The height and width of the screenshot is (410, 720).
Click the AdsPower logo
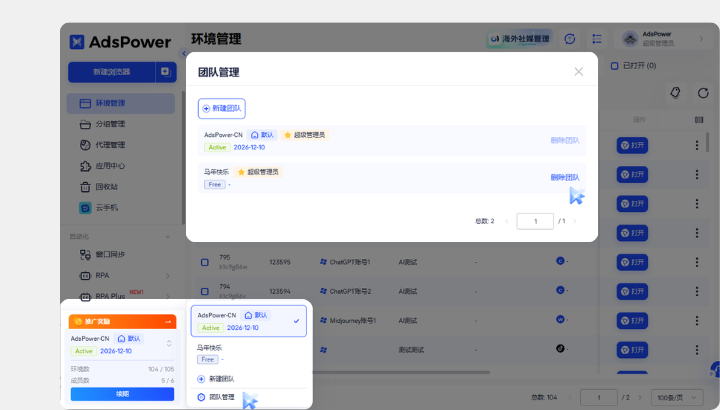tap(120, 42)
